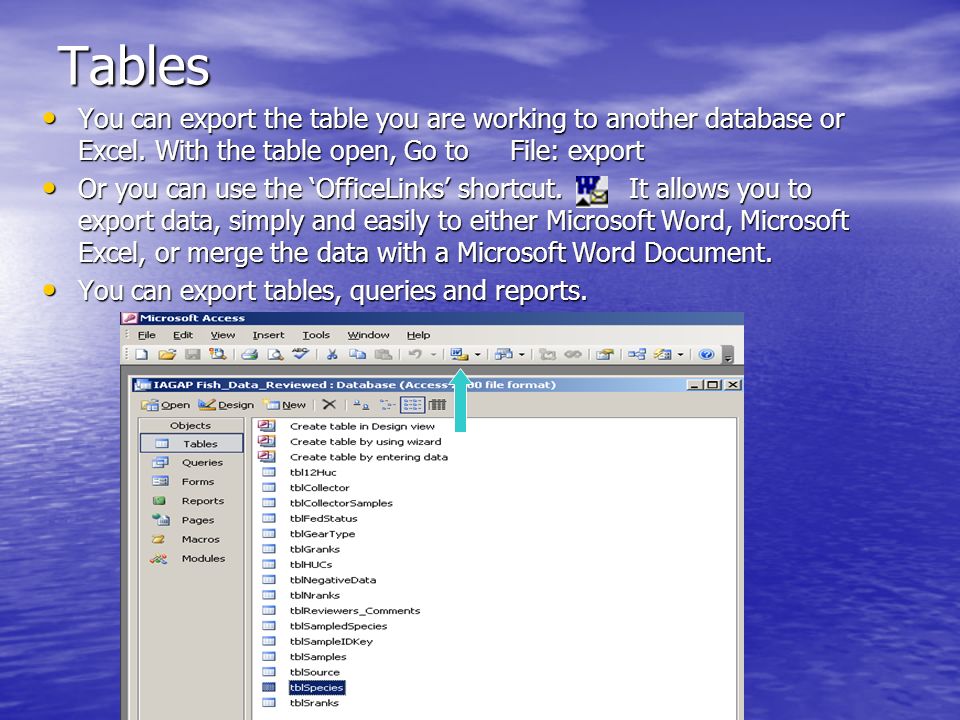The height and width of the screenshot is (720, 960).
Task: Select the List view button
Action: point(412,405)
